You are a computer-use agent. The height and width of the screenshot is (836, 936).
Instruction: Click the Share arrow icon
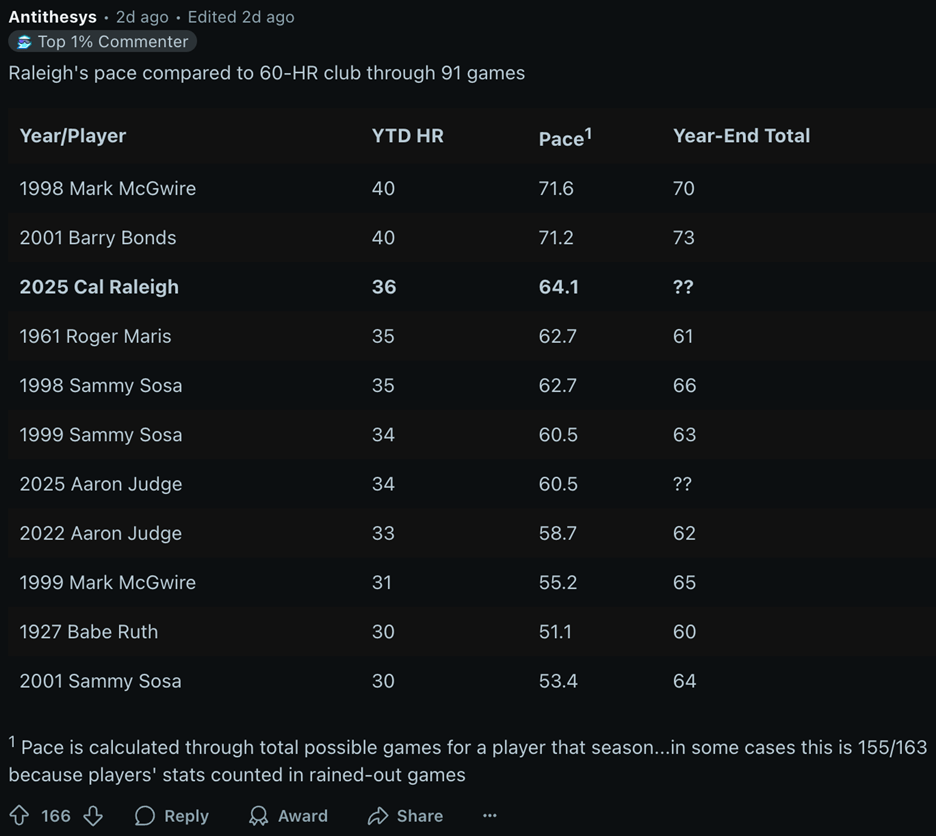378,816
